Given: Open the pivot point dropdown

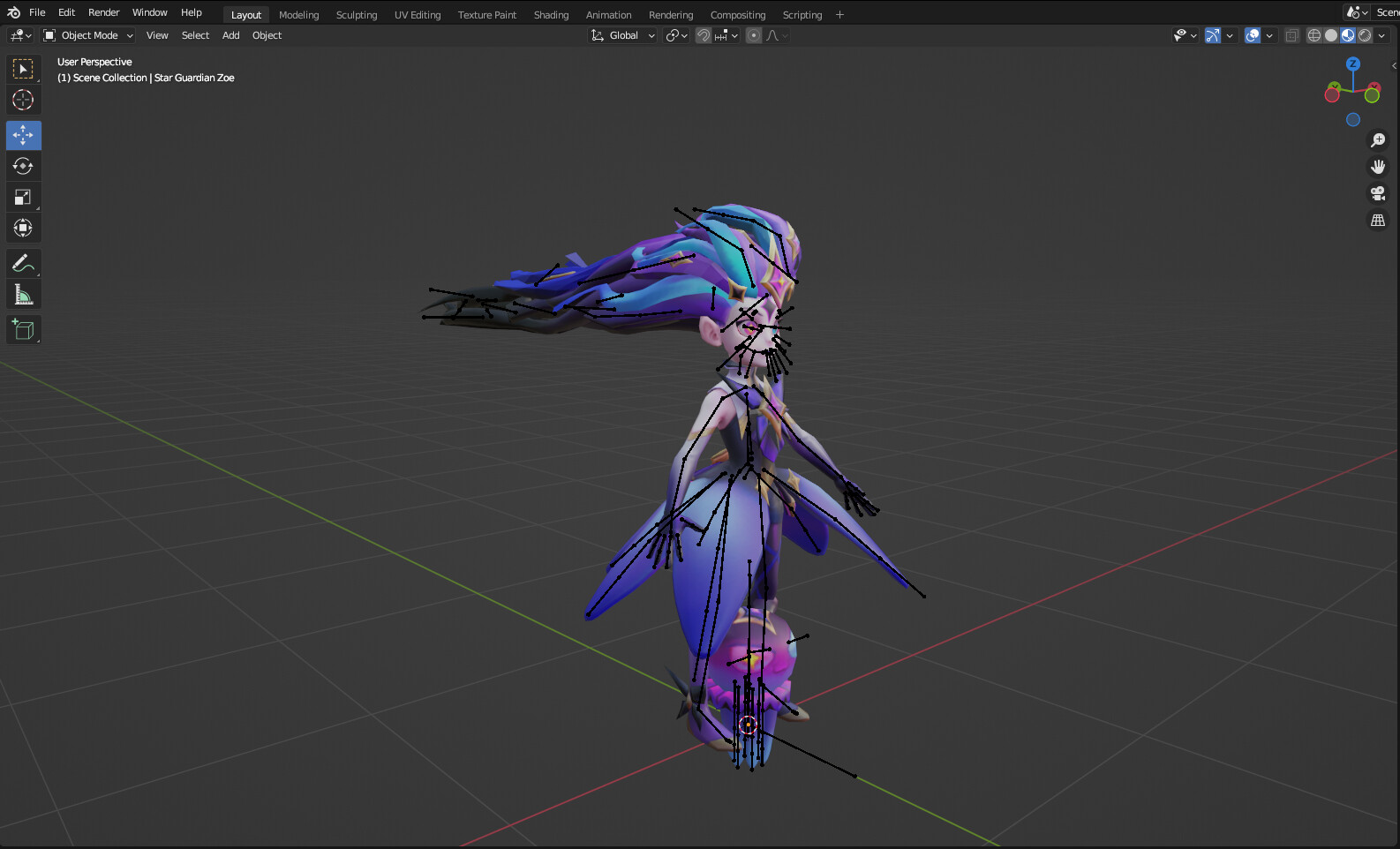Looking at the screenshot, I should (676, 35).
